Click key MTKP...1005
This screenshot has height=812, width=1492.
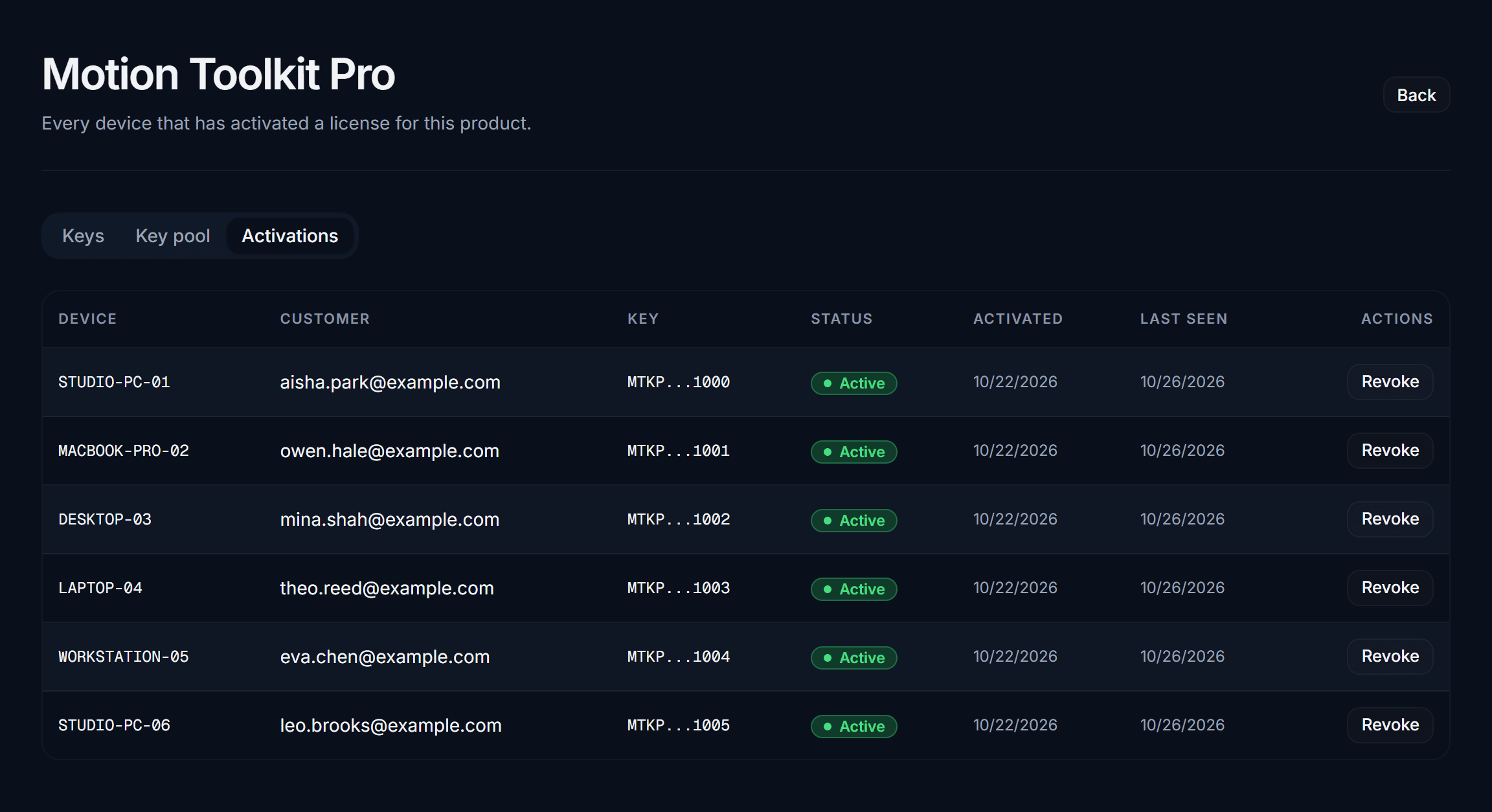tap(678, 725)
